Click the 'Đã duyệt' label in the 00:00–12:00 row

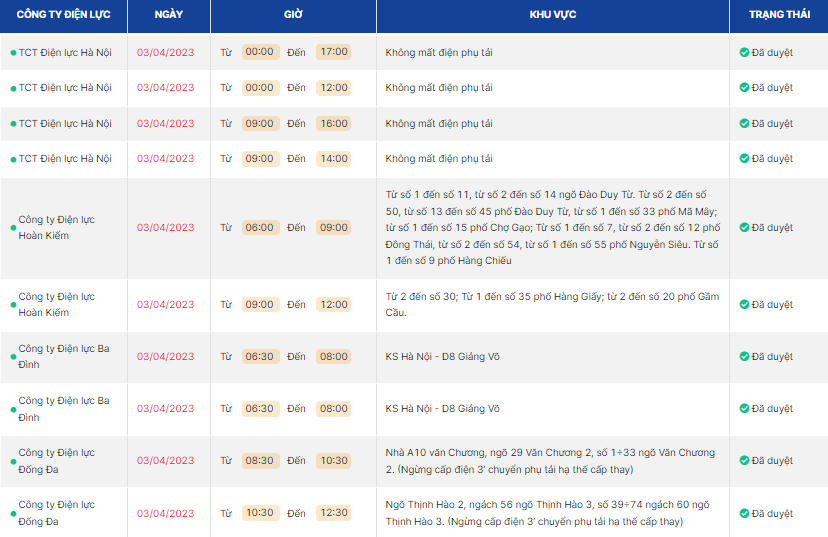click(772, 88)
